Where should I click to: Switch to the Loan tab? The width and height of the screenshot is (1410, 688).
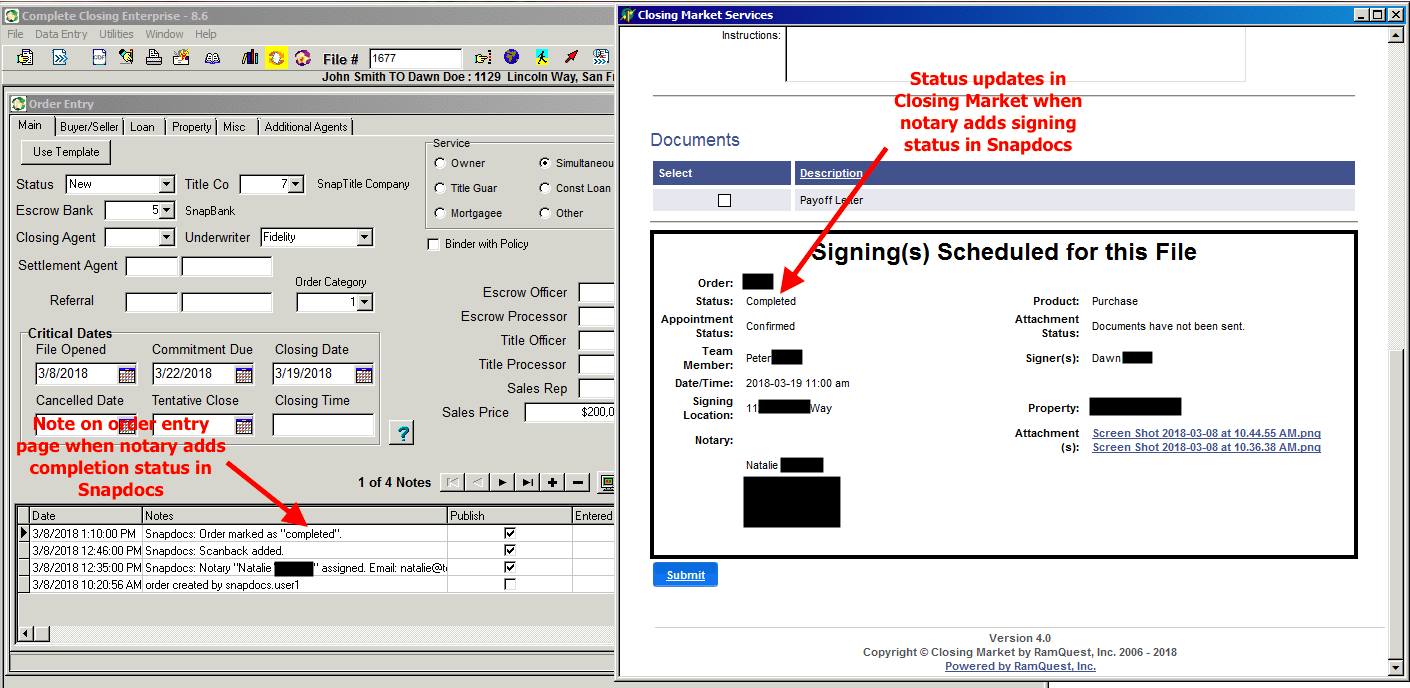142,127
